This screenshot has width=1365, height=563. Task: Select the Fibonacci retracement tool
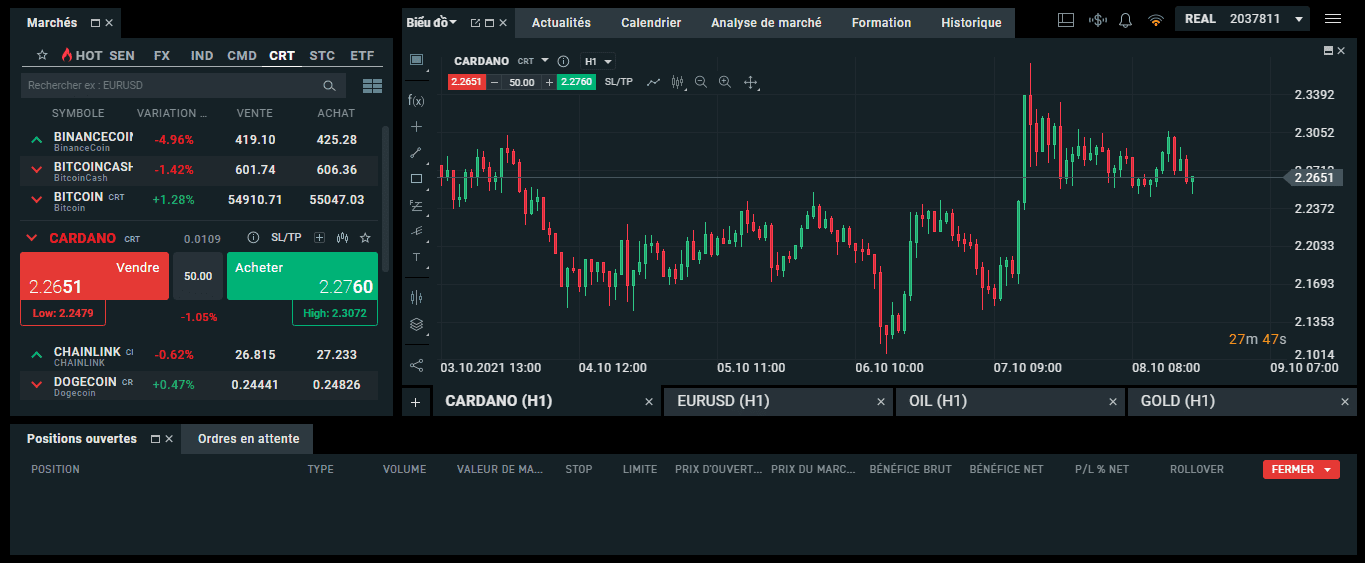coord(417,205)
